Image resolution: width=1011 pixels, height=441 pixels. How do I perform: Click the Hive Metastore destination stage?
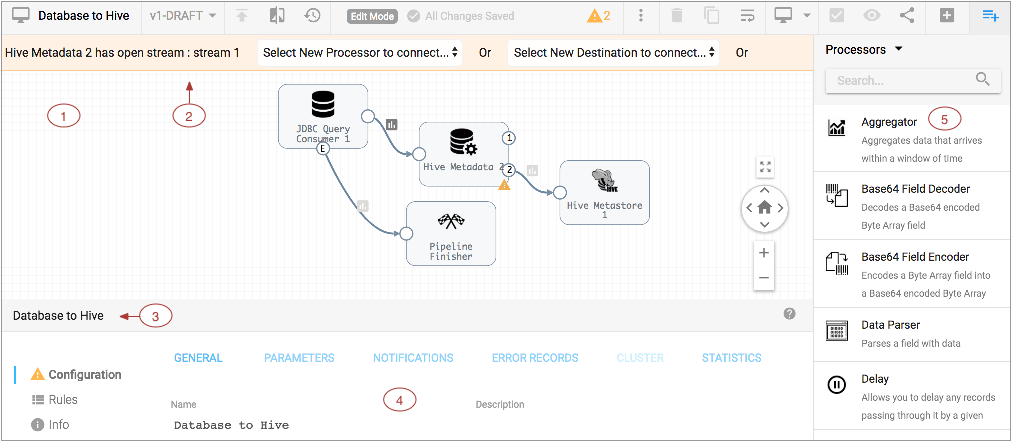click(x=604, y=193)
